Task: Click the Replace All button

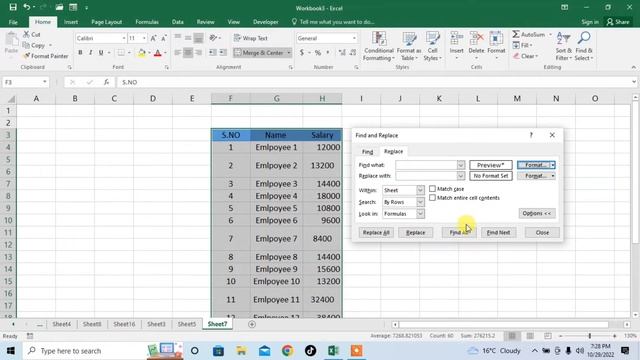Action: pyautogui.click(x=376, y=232)
